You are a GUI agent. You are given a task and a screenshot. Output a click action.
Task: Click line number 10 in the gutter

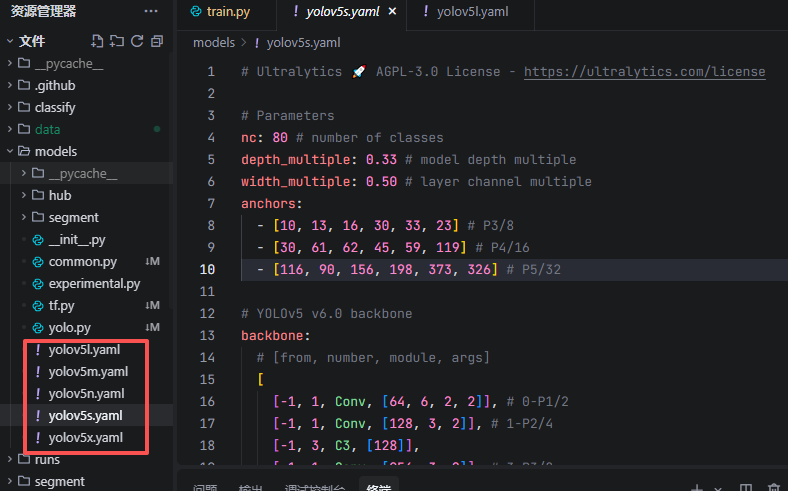[x=207, y=270]
